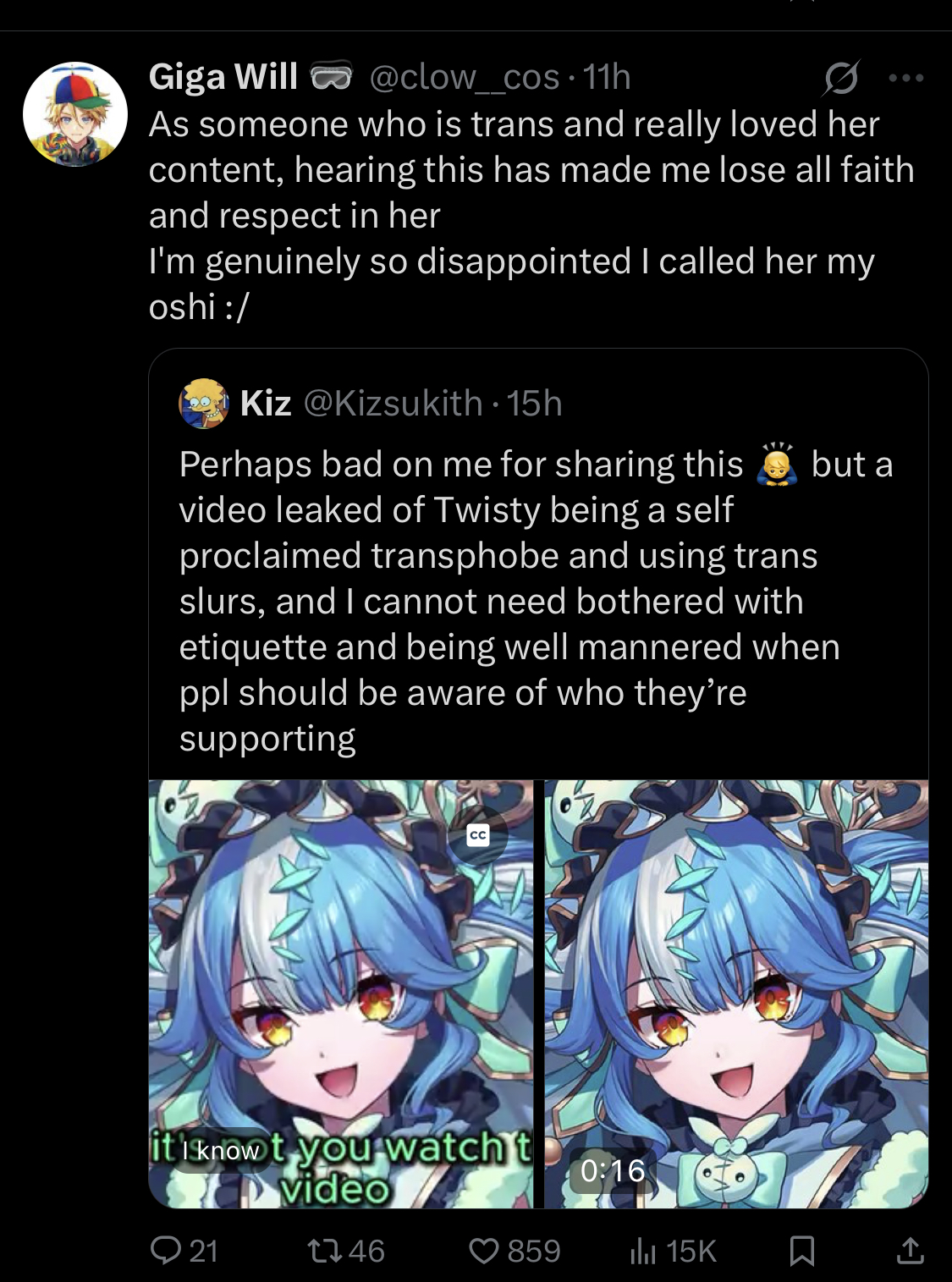Visit the @clow__cos handle
Image resolution: width=952 pixels, height=1282 pixels.
tap(465, 77)
